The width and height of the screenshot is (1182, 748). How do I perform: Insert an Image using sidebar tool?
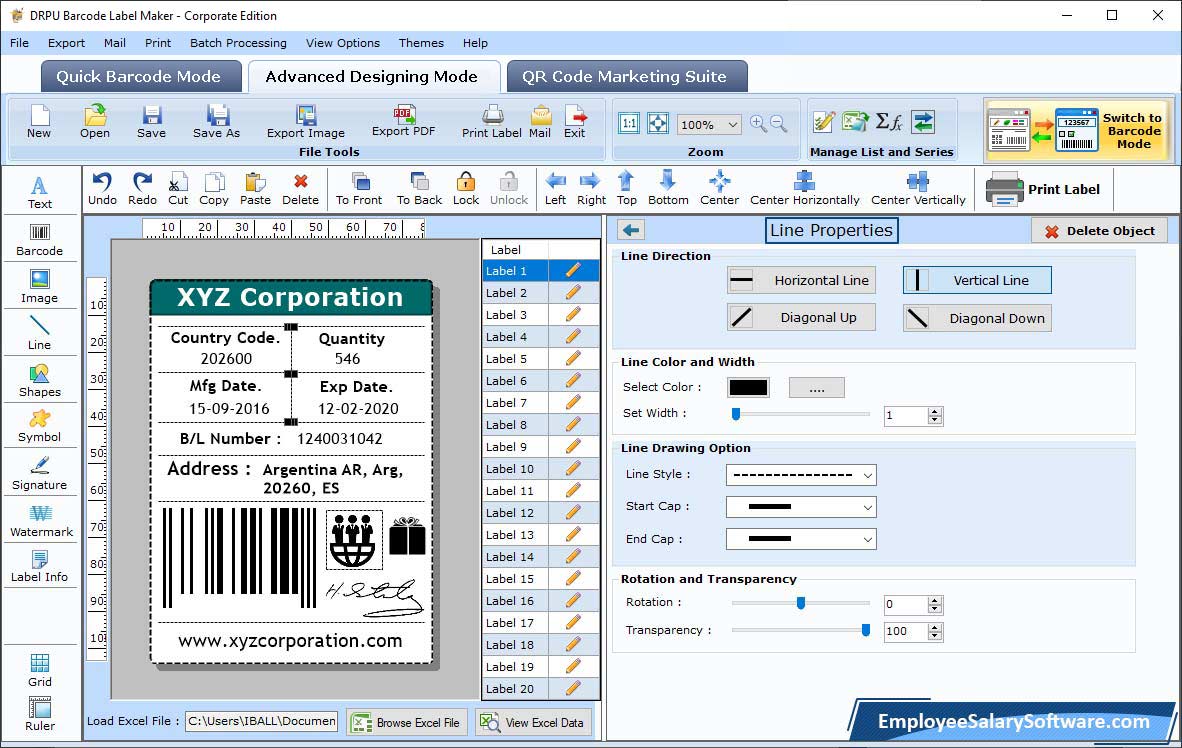point(39,287)
